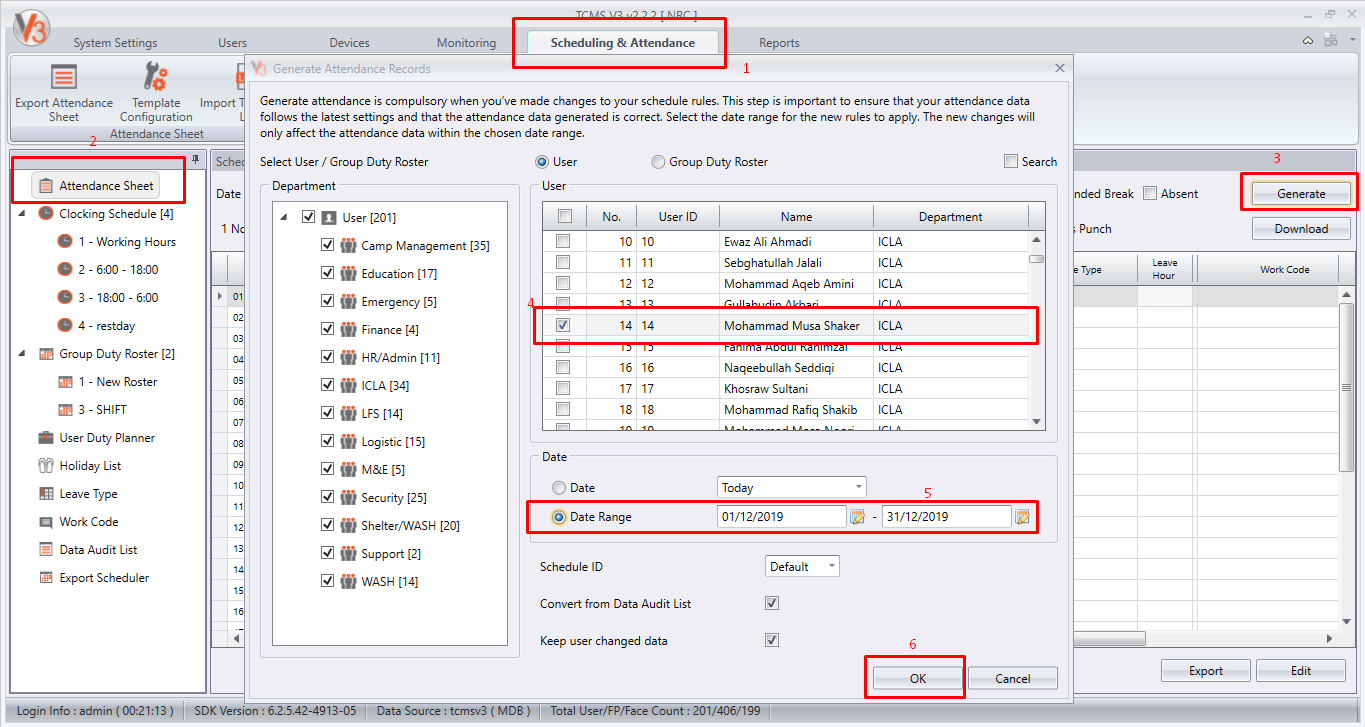This screenshot has width=1365, height=727.
Task: Click the clock icon beside Clocking Schedule [4]
Action: pos(46,213)
